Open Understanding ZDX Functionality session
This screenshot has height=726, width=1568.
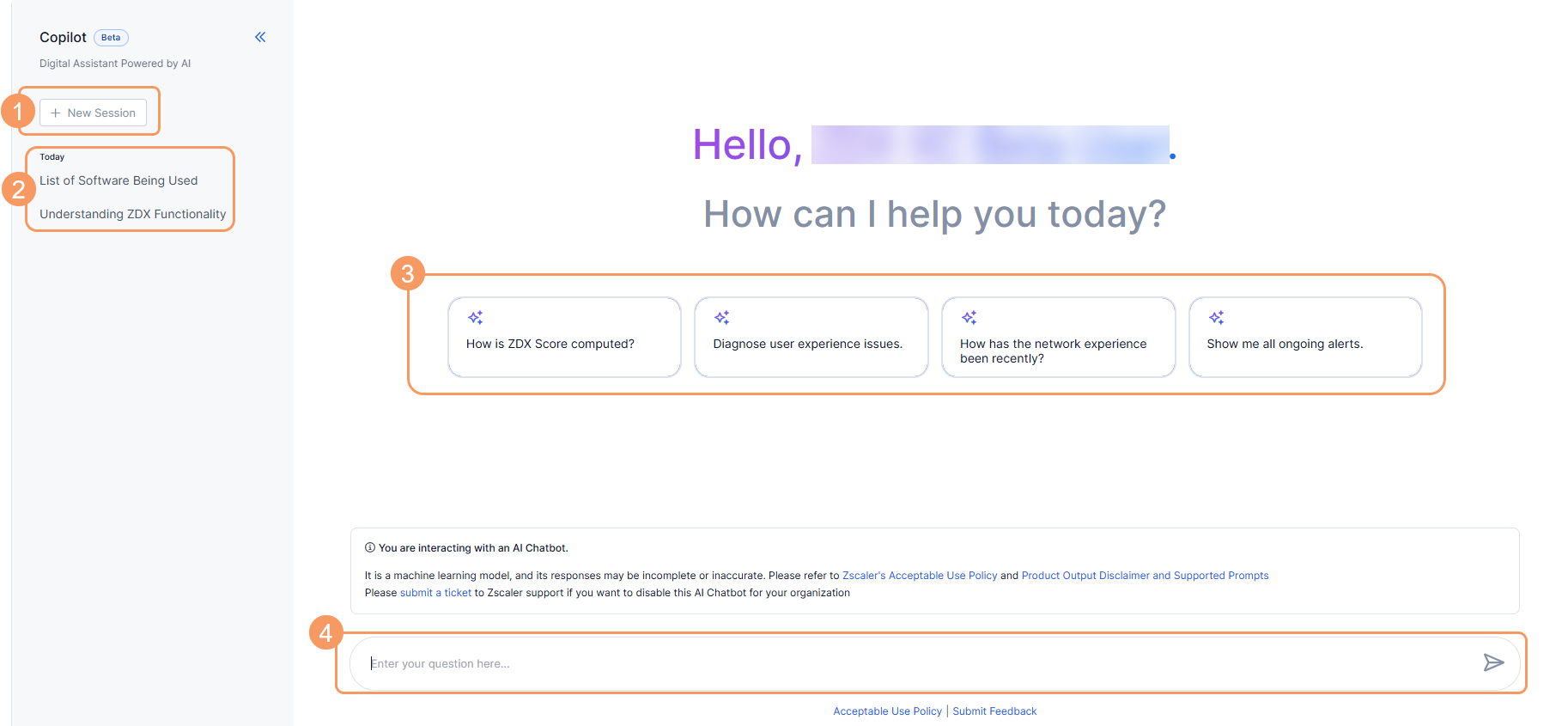pos(133,214)
